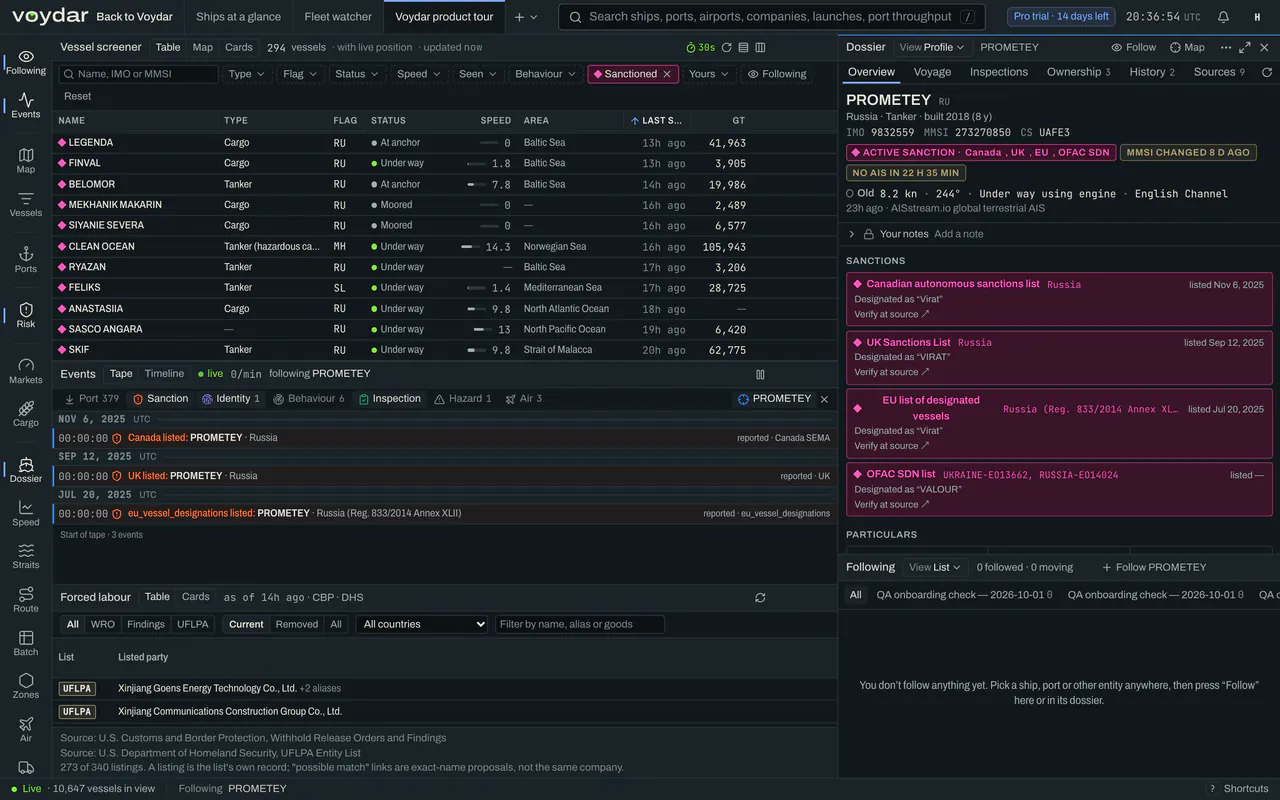Go to Vessels in the sidebar
The height and width of the screenshot is (800, 1280).
26,204
